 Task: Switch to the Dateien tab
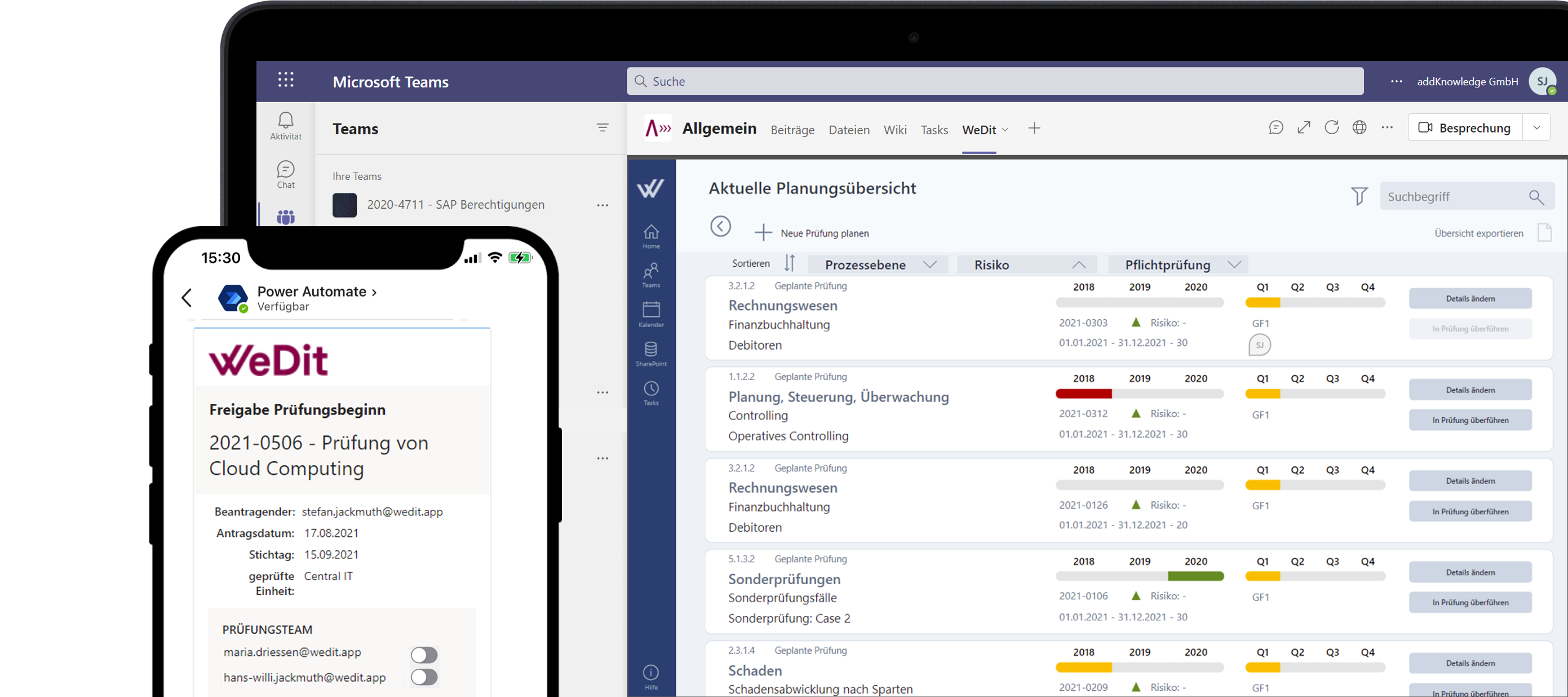click(848, 130)
